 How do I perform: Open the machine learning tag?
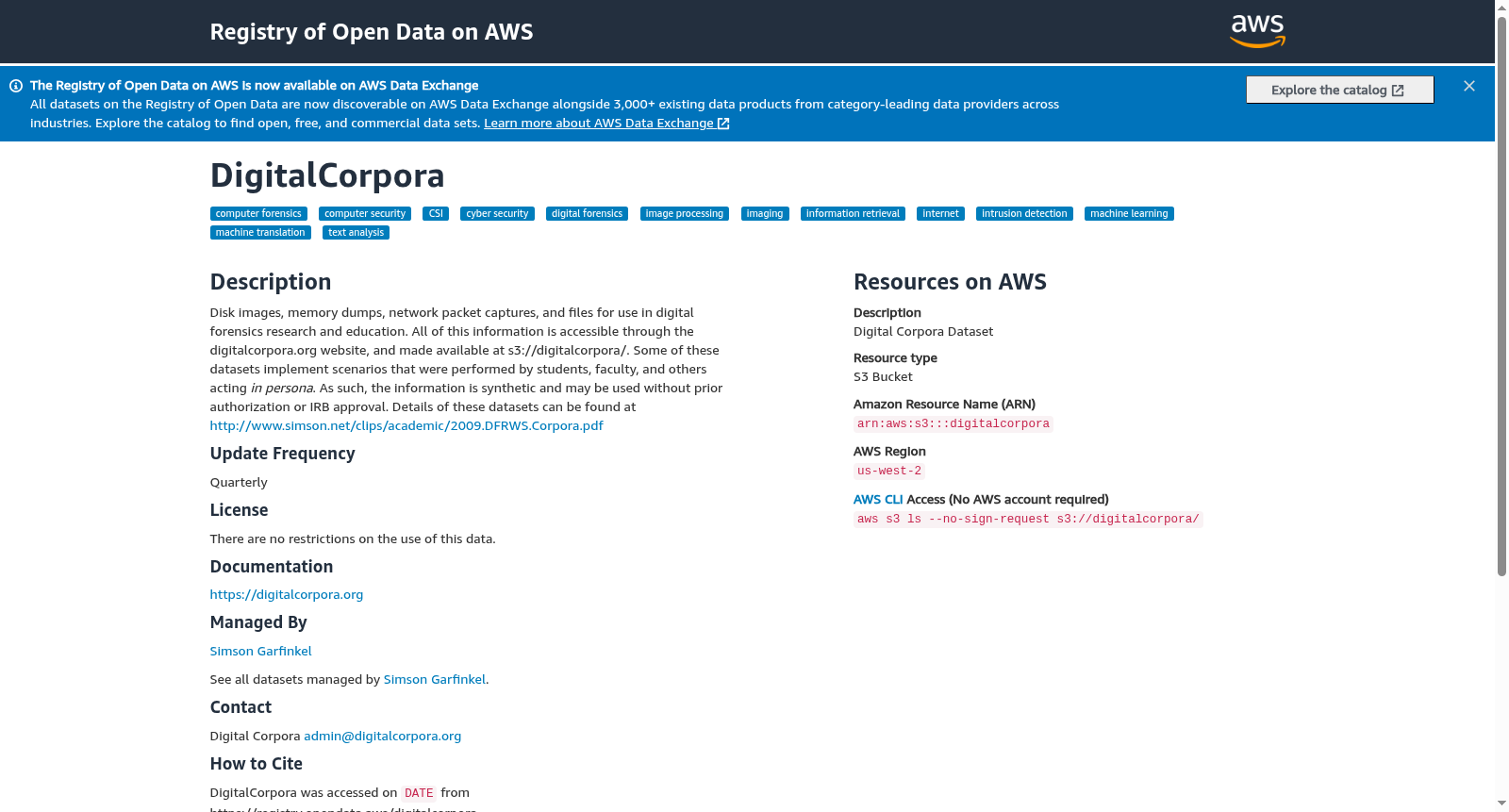pyautogui.click(x=1129, y=214)
